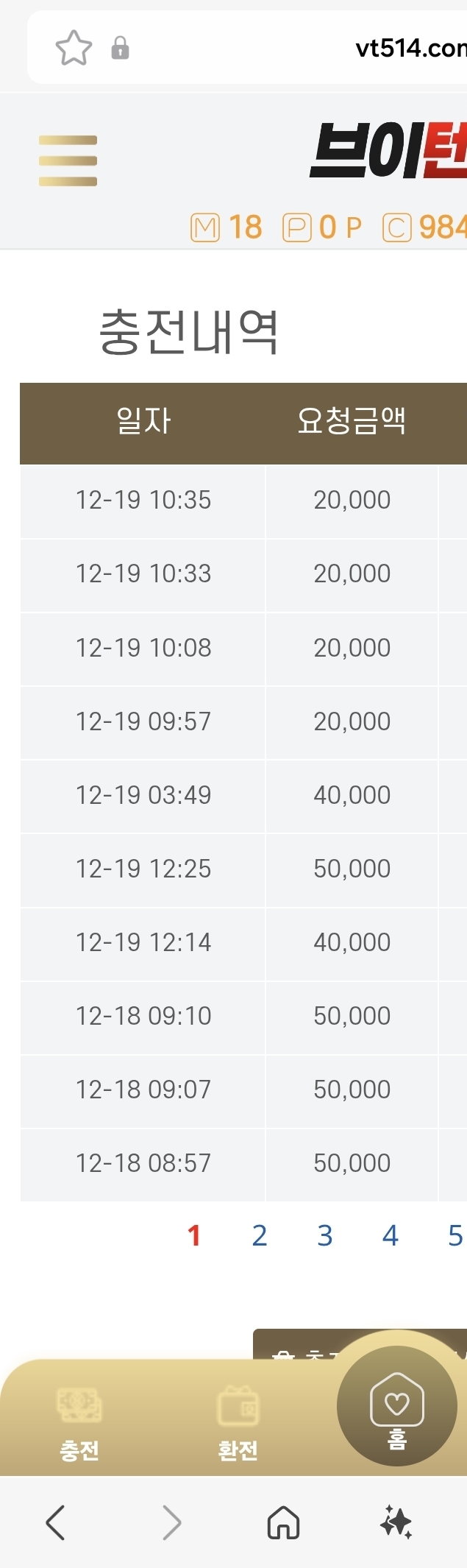Jump to page 4 of history
The width and height of the screenshot is (467, 1568).
391,1236
